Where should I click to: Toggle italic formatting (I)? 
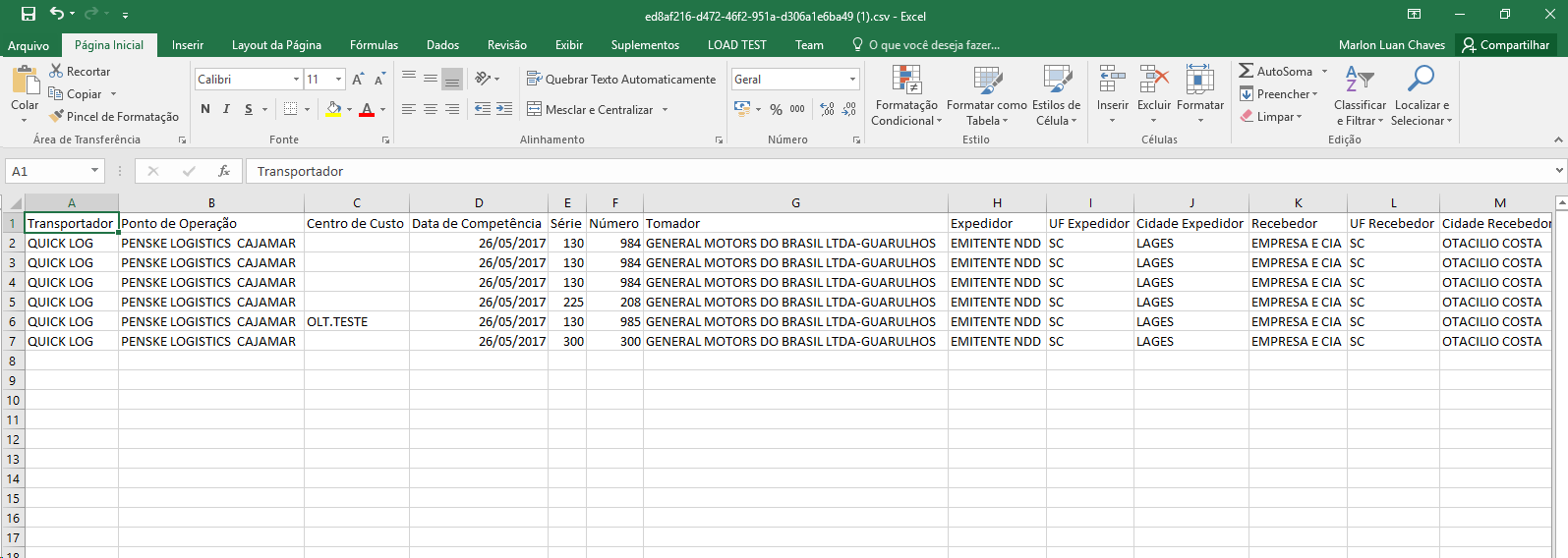point(226,109)
